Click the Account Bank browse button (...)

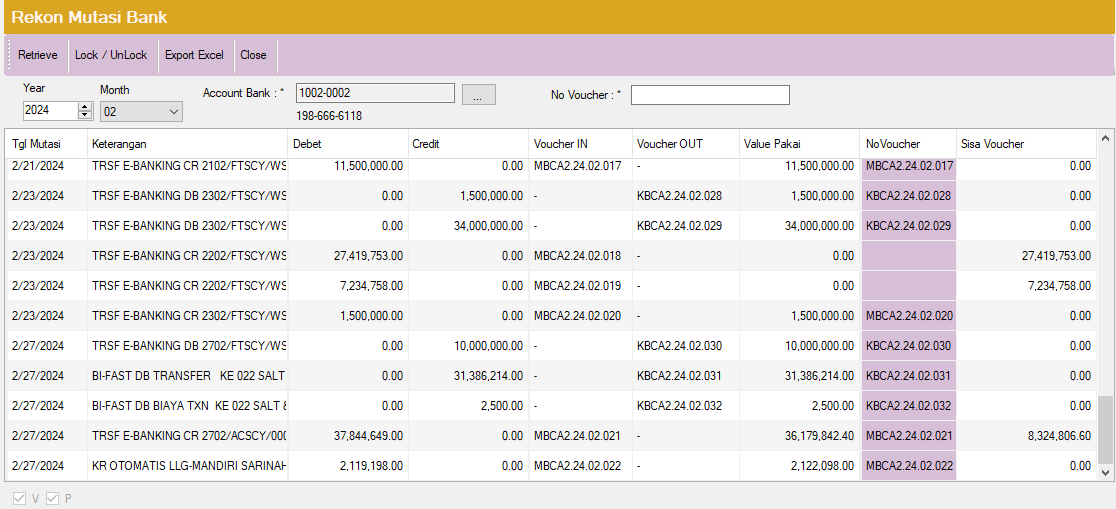click(x=478, y=95)
